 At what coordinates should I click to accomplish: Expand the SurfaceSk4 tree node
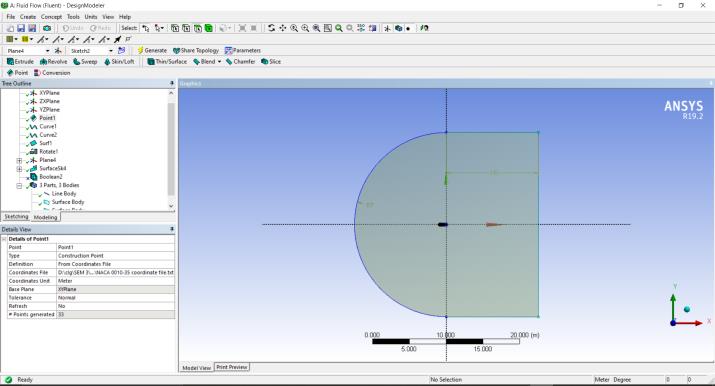[x=19, y=169]
